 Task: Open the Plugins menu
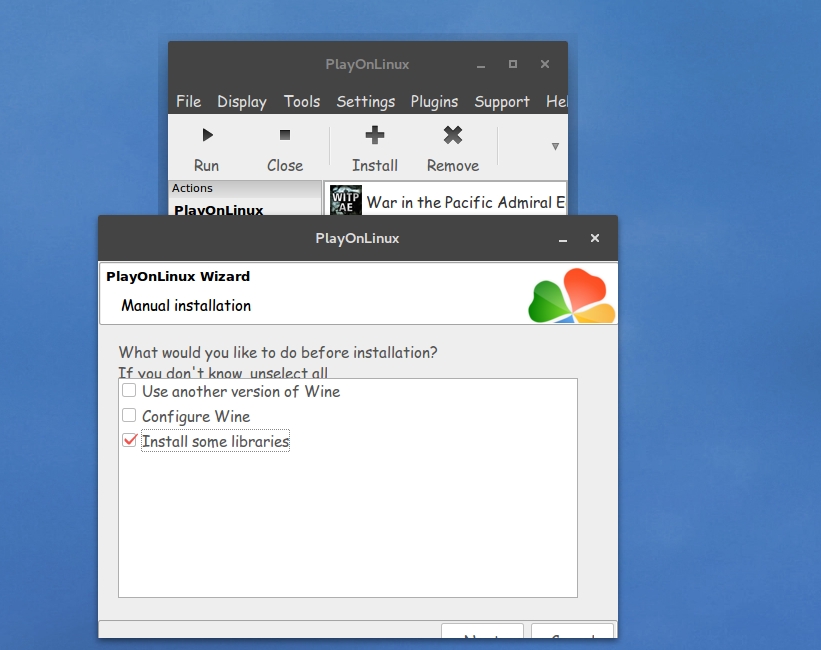[434, 101]
